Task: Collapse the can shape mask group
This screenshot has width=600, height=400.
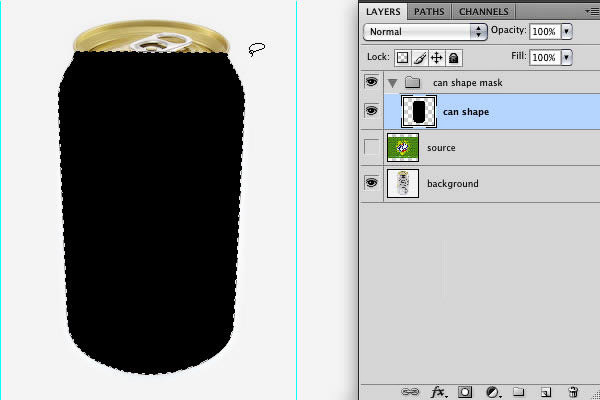Action: point(392,83)
